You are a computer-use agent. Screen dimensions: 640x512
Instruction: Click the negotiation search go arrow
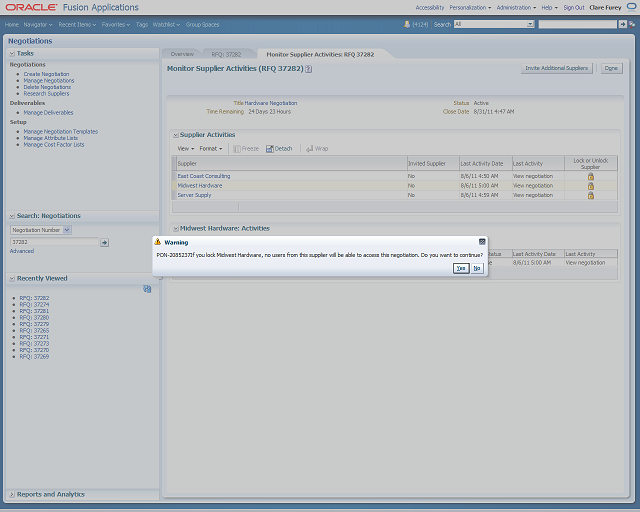click(104, 243)
